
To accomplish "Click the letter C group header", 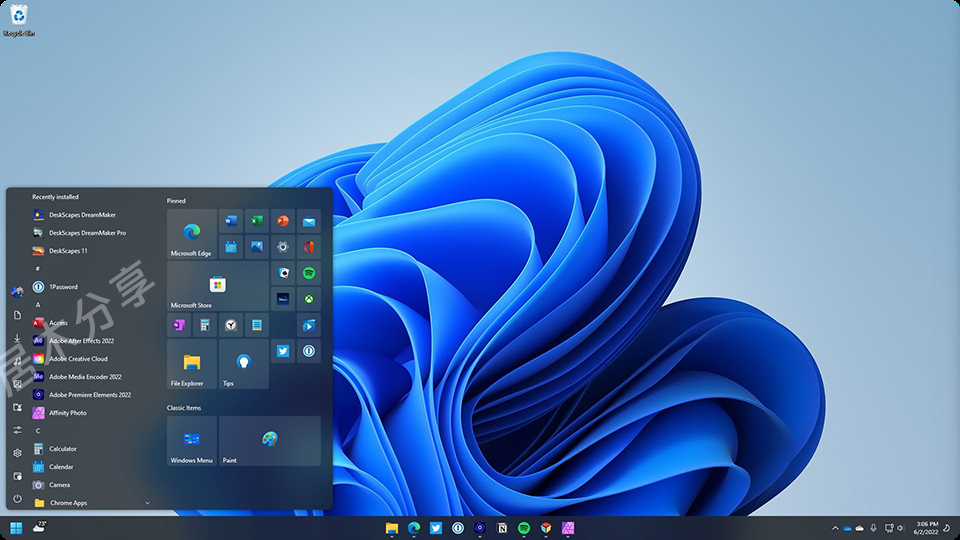I will coord(38,431).
